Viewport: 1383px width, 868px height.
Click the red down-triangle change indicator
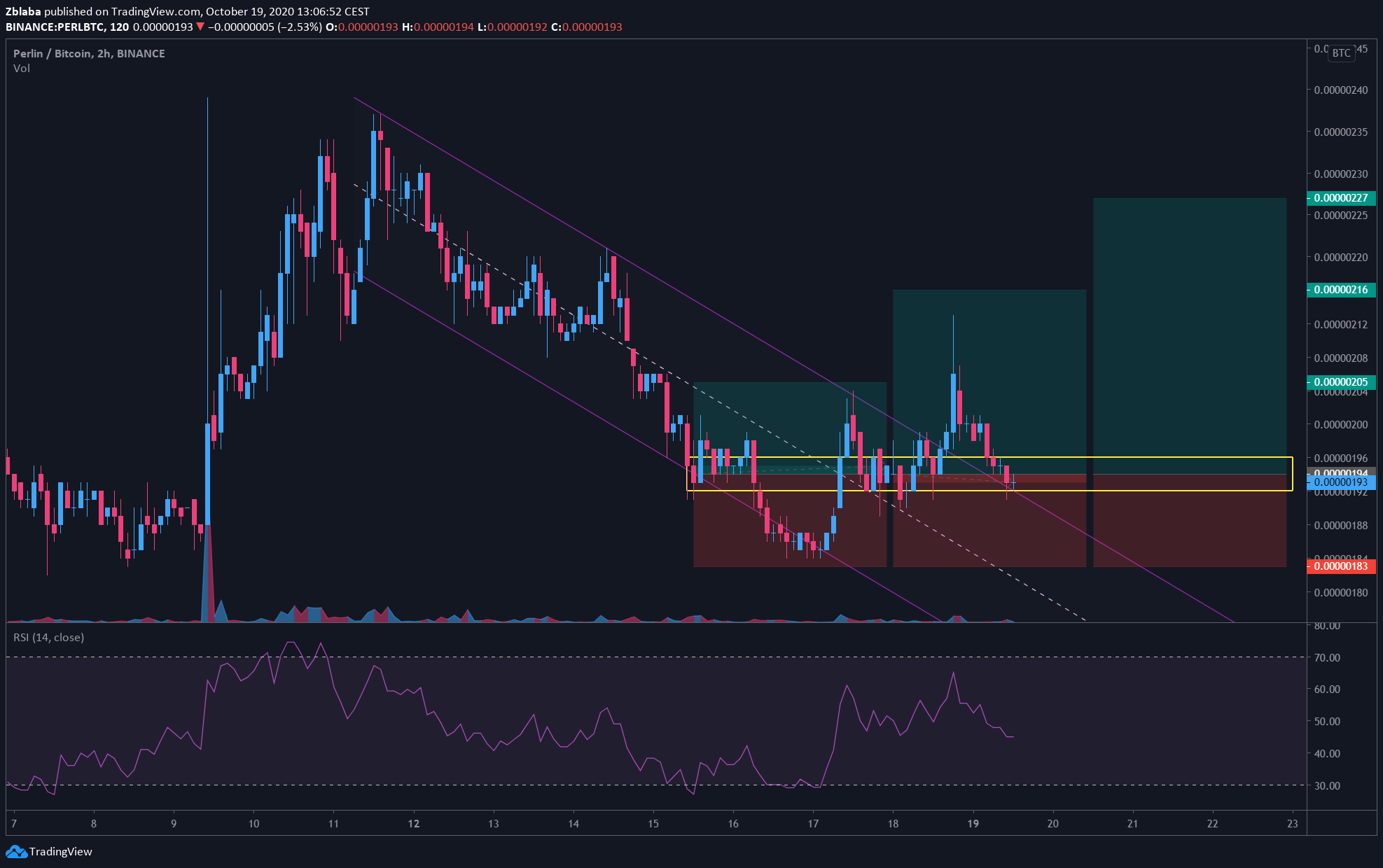coord(200,27)
